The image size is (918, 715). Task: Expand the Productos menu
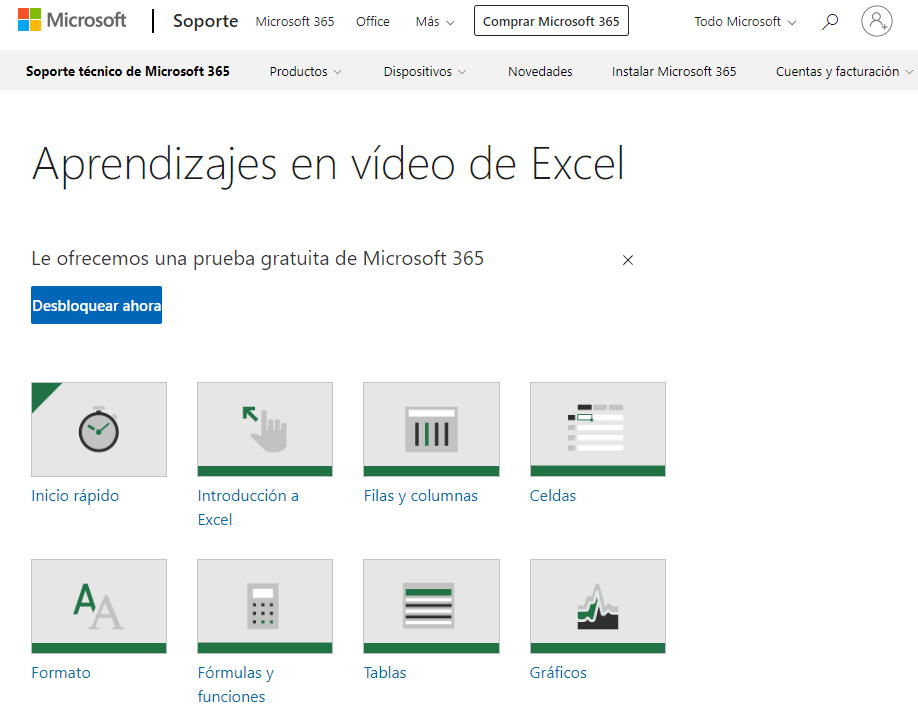tap(305, 71)
